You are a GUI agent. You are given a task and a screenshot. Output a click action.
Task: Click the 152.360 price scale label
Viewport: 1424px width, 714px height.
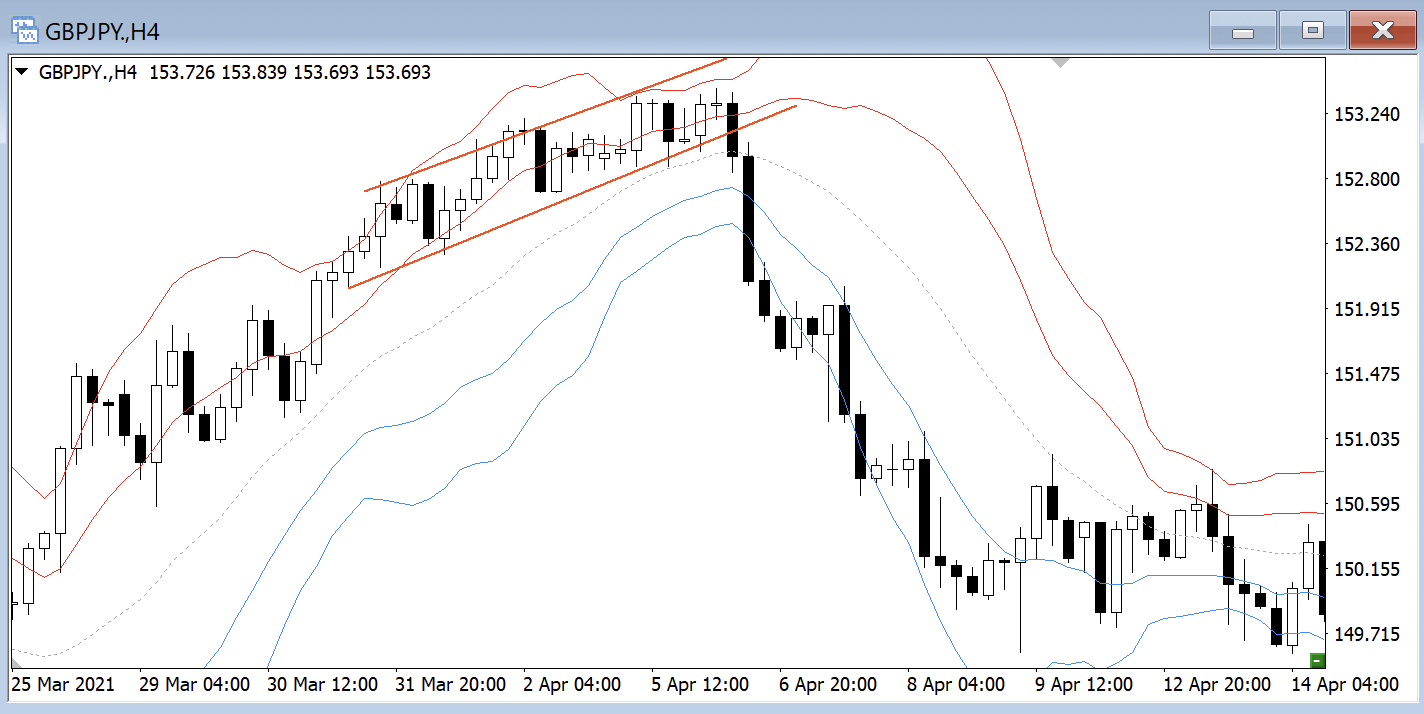(x=1368, y=244)
